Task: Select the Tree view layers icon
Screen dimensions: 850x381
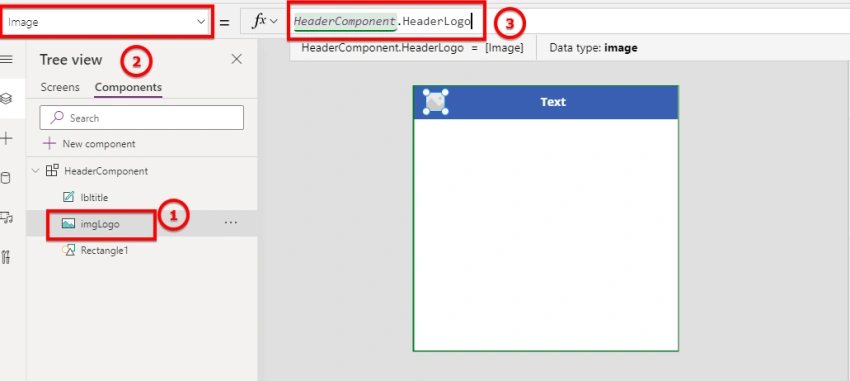Action: pyautogui.click(x=7, y=99)
